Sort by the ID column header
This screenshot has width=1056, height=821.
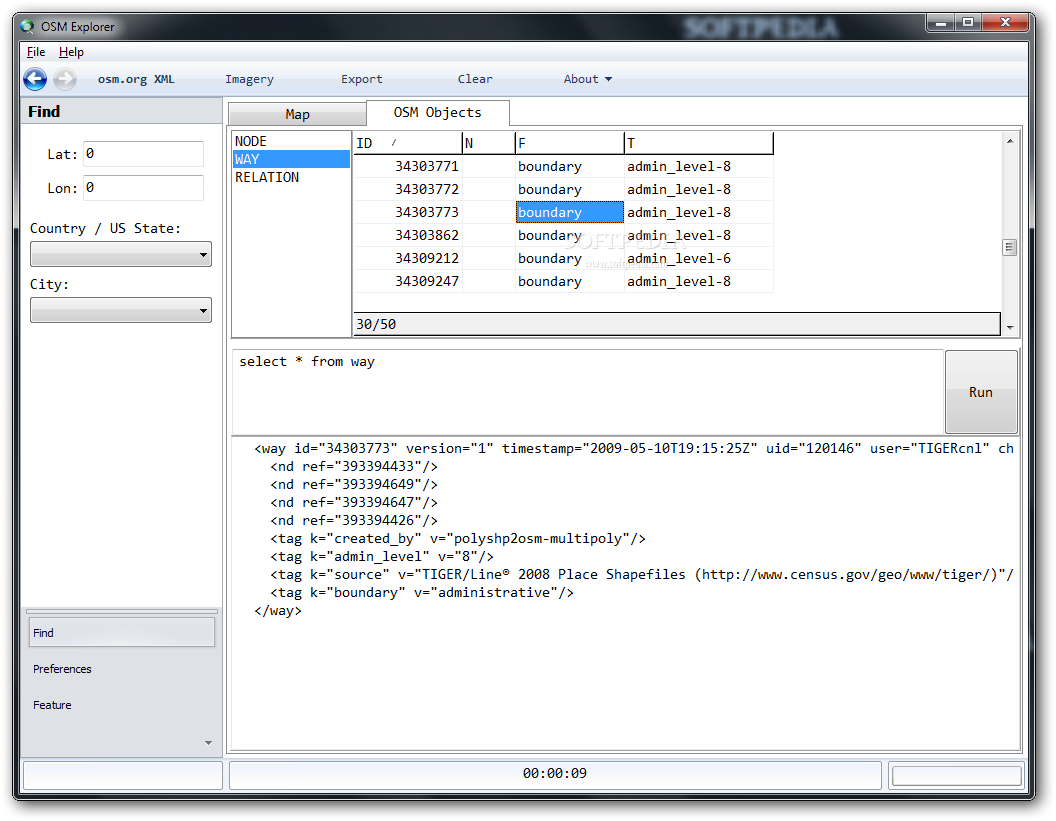(x=407, y=143)
